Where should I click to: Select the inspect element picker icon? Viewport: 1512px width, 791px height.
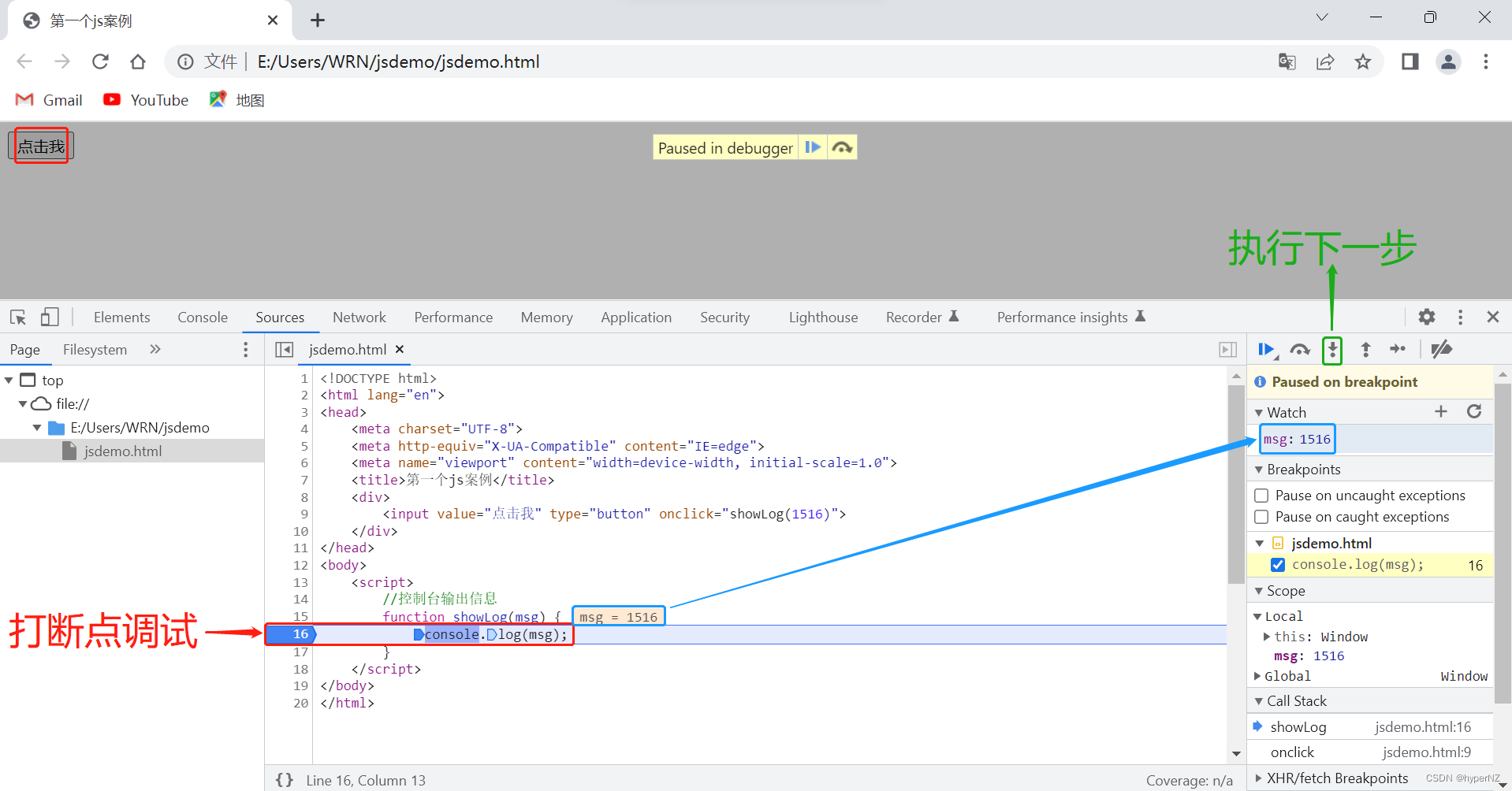tap(18, 317)
